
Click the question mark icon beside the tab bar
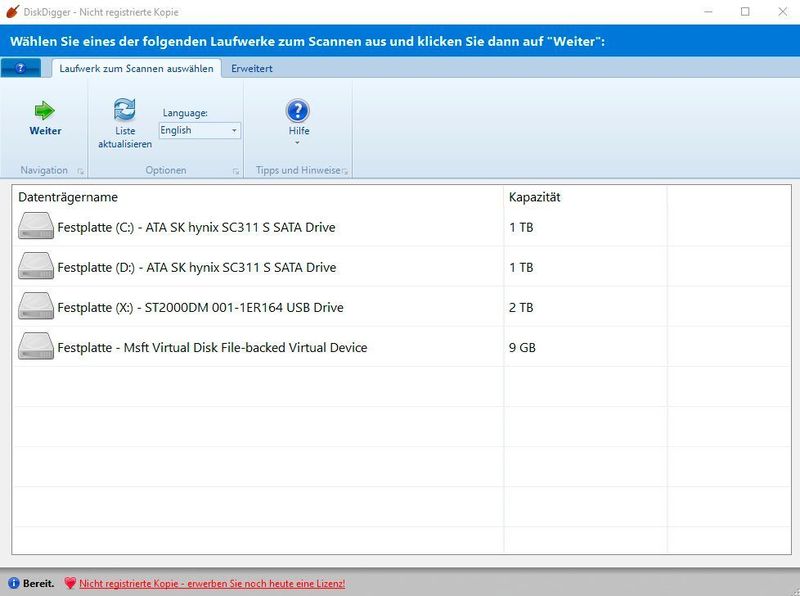tap(22, 68)
